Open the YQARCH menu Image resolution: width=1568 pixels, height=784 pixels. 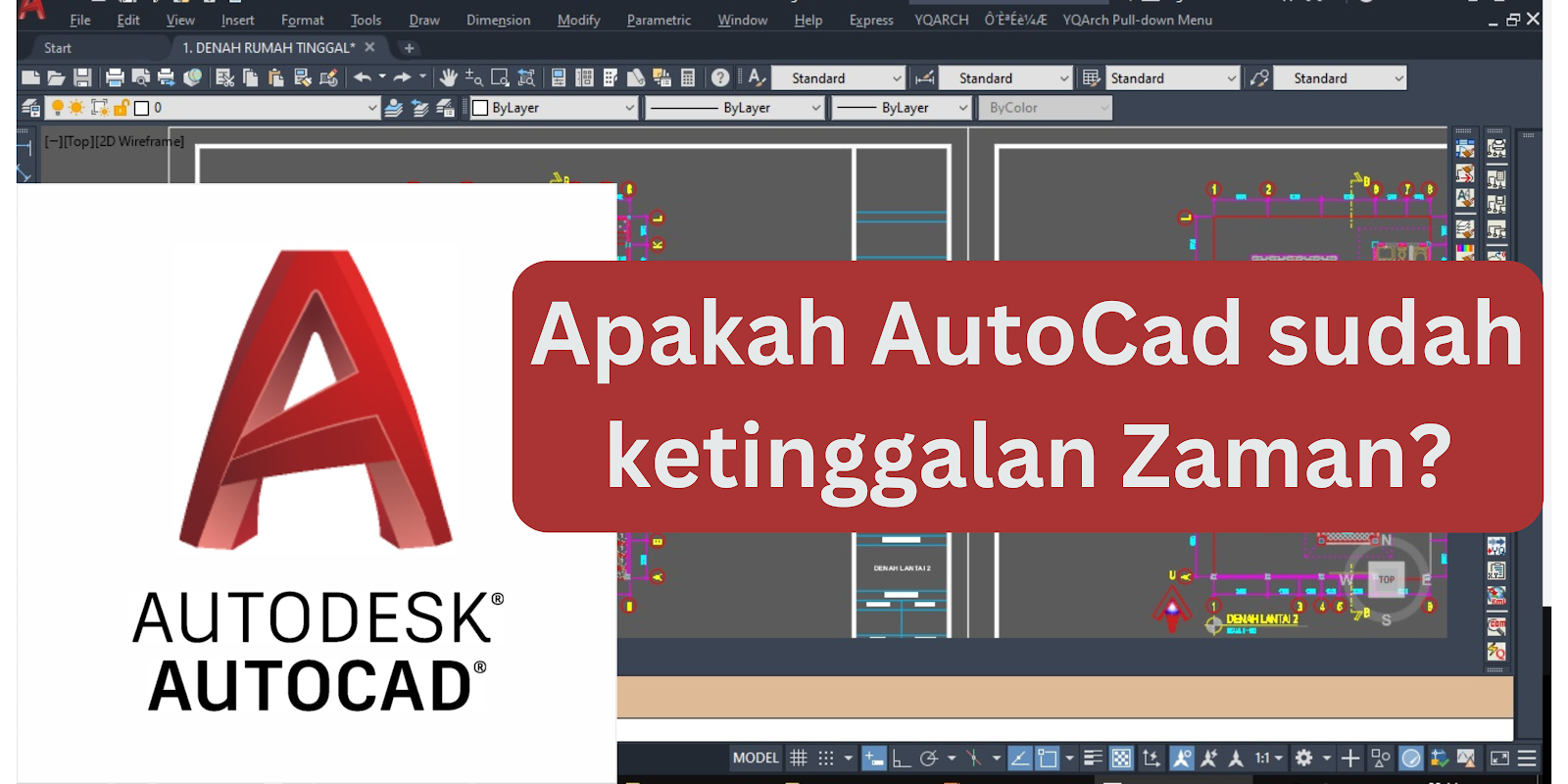(941, 20)
